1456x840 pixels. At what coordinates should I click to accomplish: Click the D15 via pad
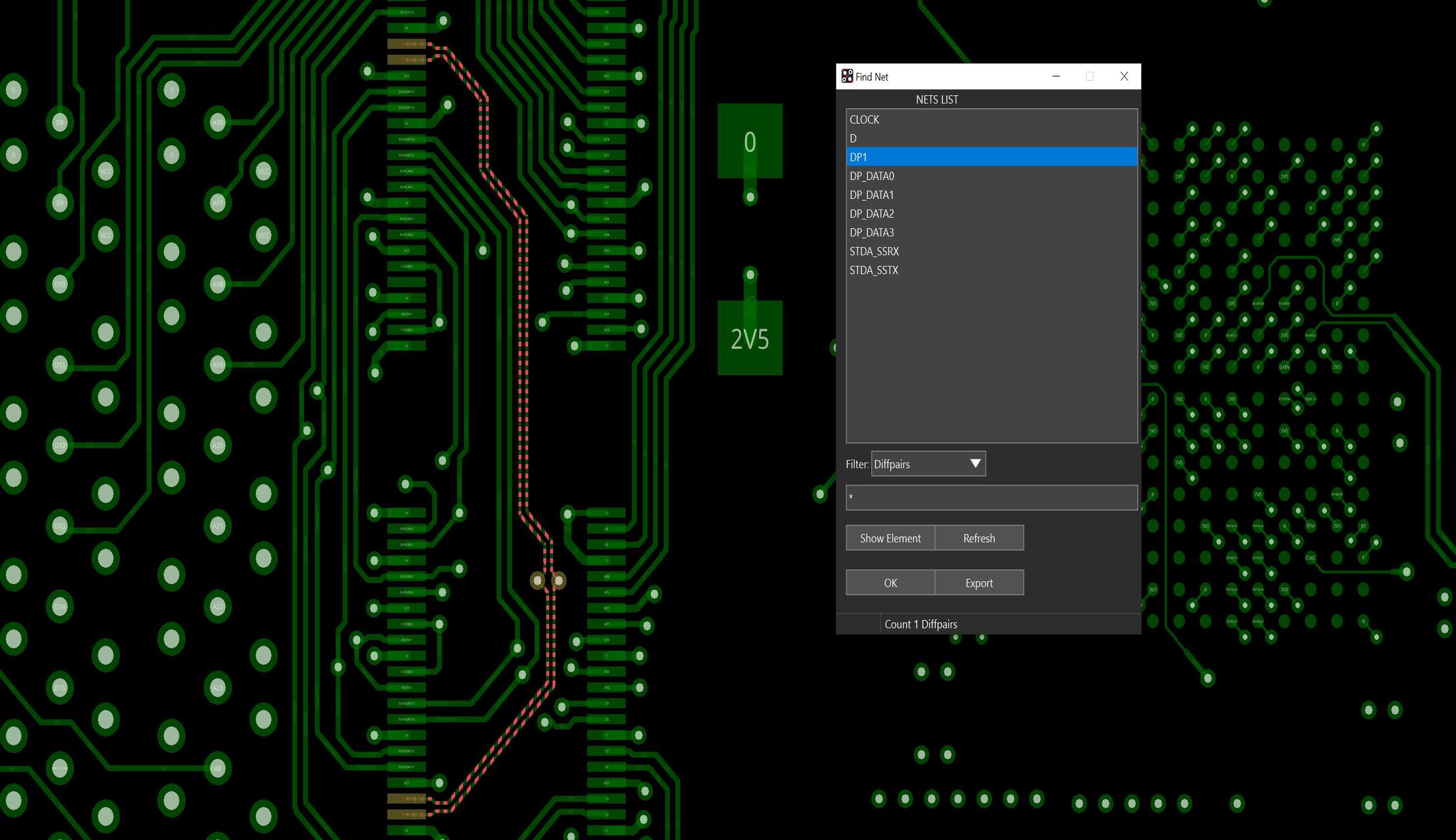point(60,688)
